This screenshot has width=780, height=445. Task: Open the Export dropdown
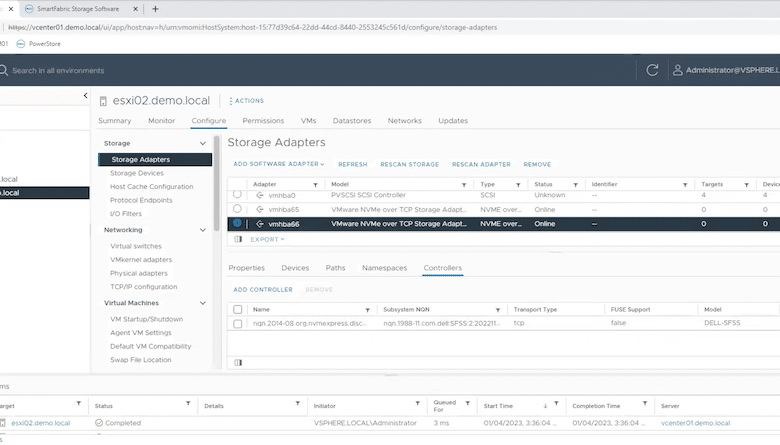(267, 239)
